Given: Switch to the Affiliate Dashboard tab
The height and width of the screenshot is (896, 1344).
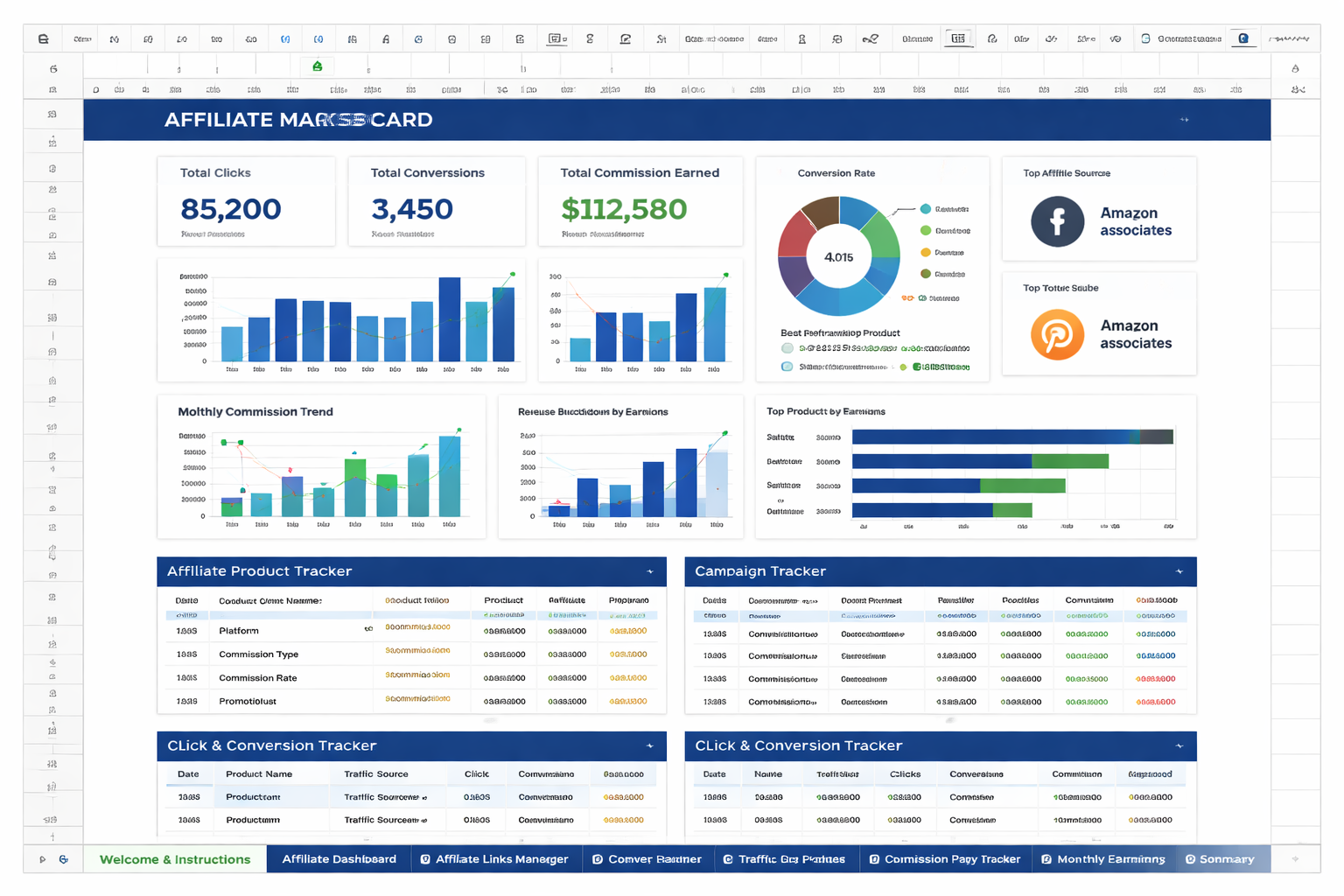Looking at the screenshot, I should [x=339, y=859].
